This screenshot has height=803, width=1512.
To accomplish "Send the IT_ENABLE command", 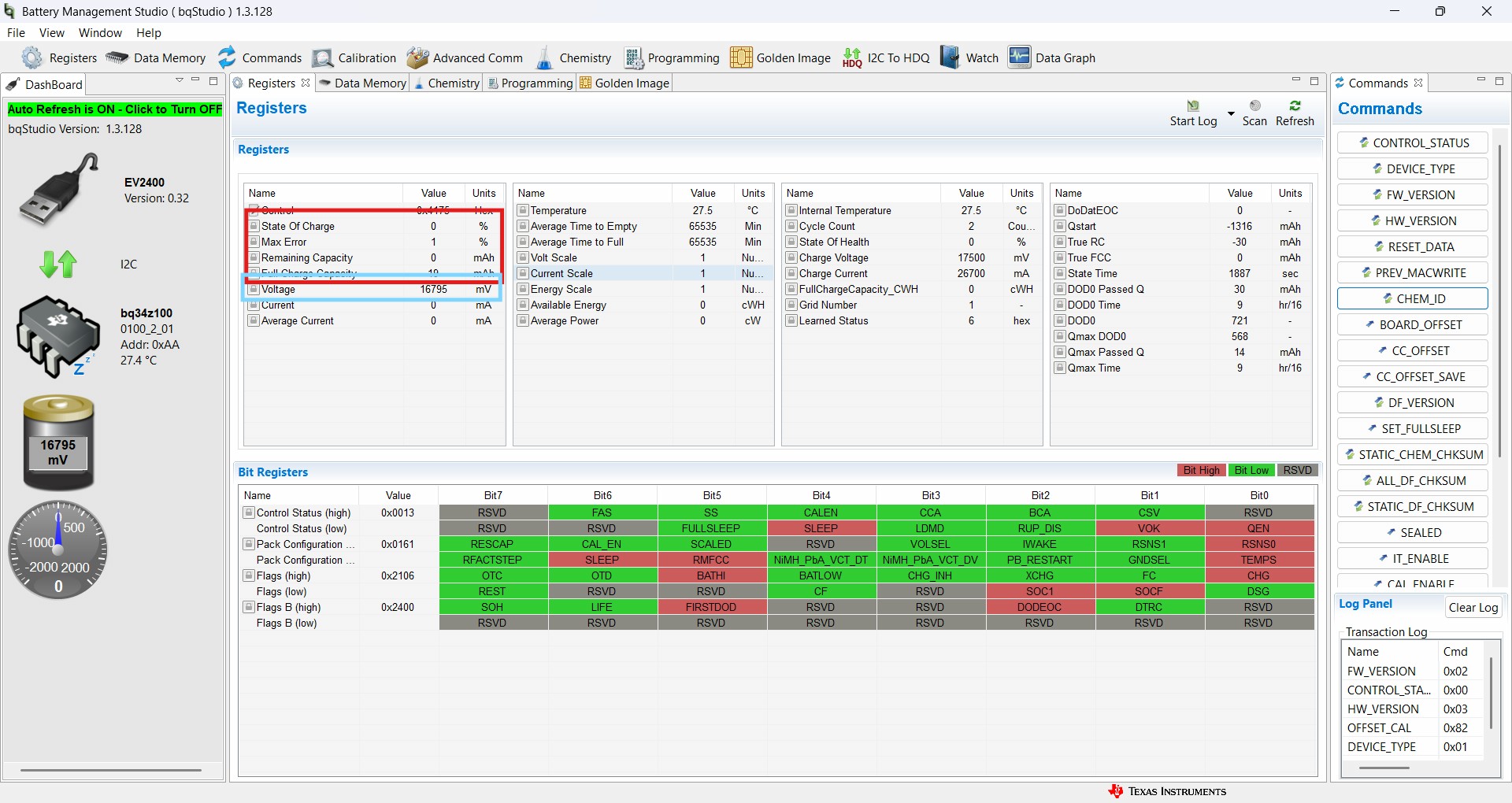I will (x=1413, y=558).
